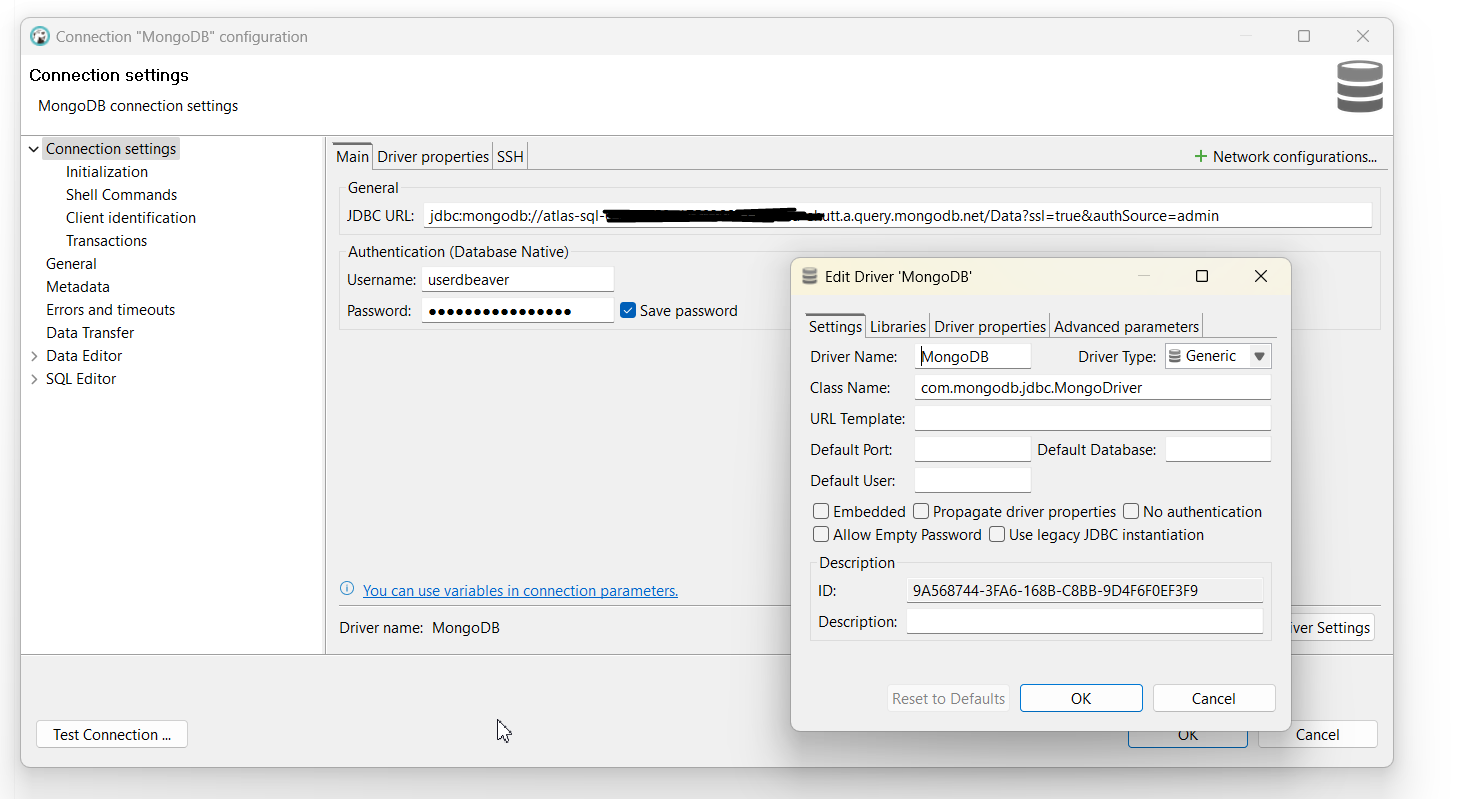
Task: Enable Allow Empty Password
Action: [821, 535]
